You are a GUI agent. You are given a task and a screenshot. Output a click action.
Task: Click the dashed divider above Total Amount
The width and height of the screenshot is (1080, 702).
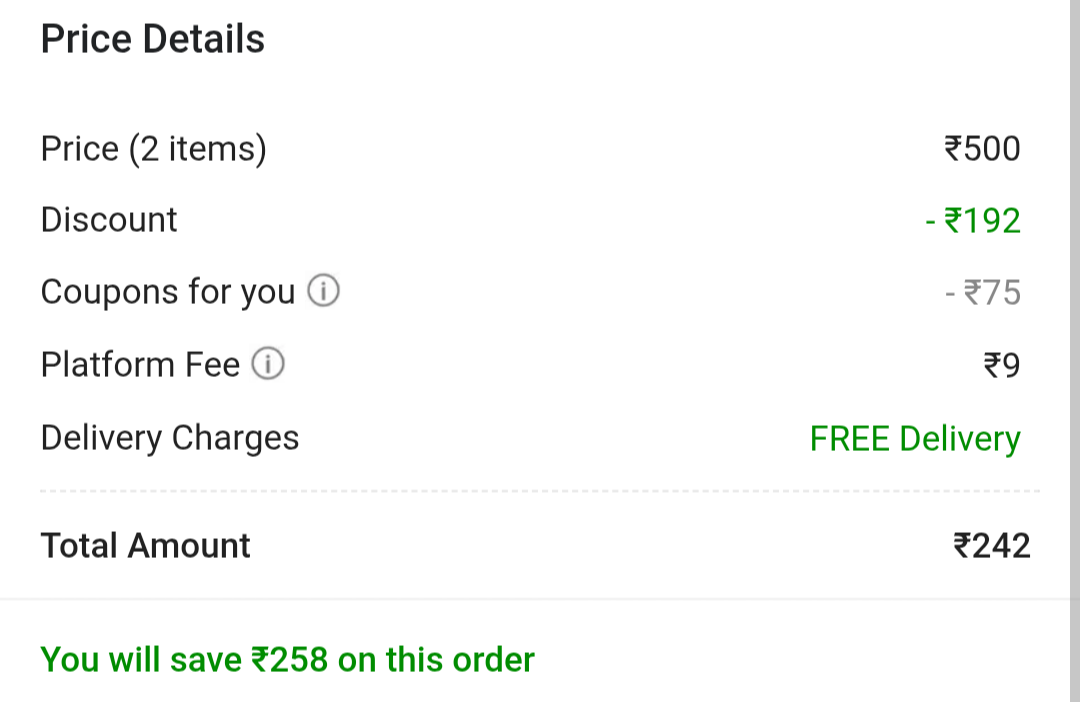[540, 491]
